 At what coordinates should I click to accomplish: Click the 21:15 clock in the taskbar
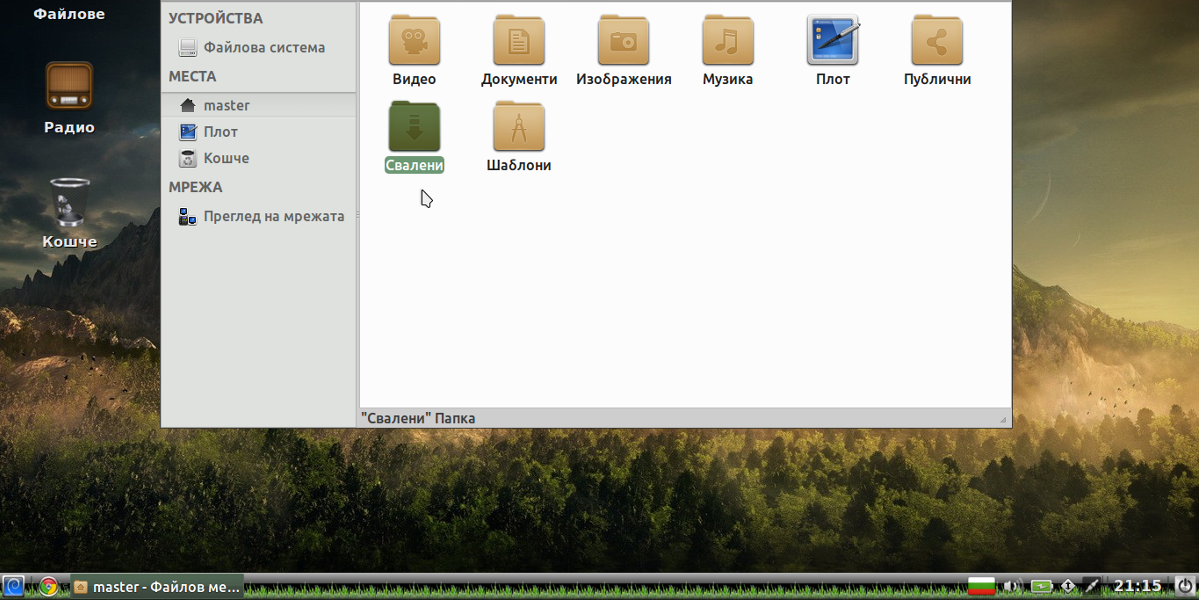click(1137, 586)
